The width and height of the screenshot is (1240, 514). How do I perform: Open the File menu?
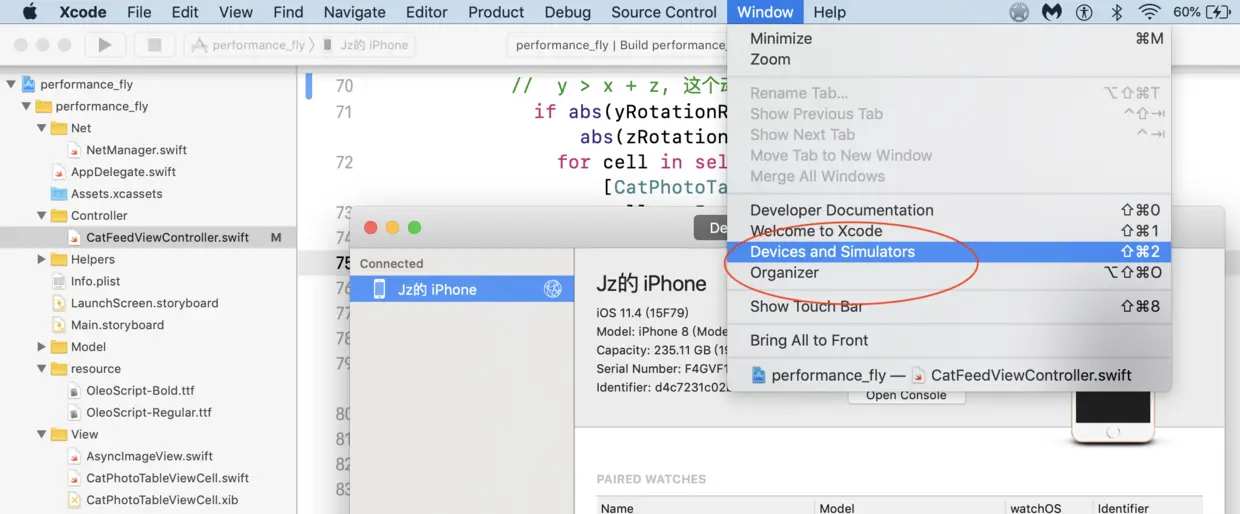(x=139, y=12)
